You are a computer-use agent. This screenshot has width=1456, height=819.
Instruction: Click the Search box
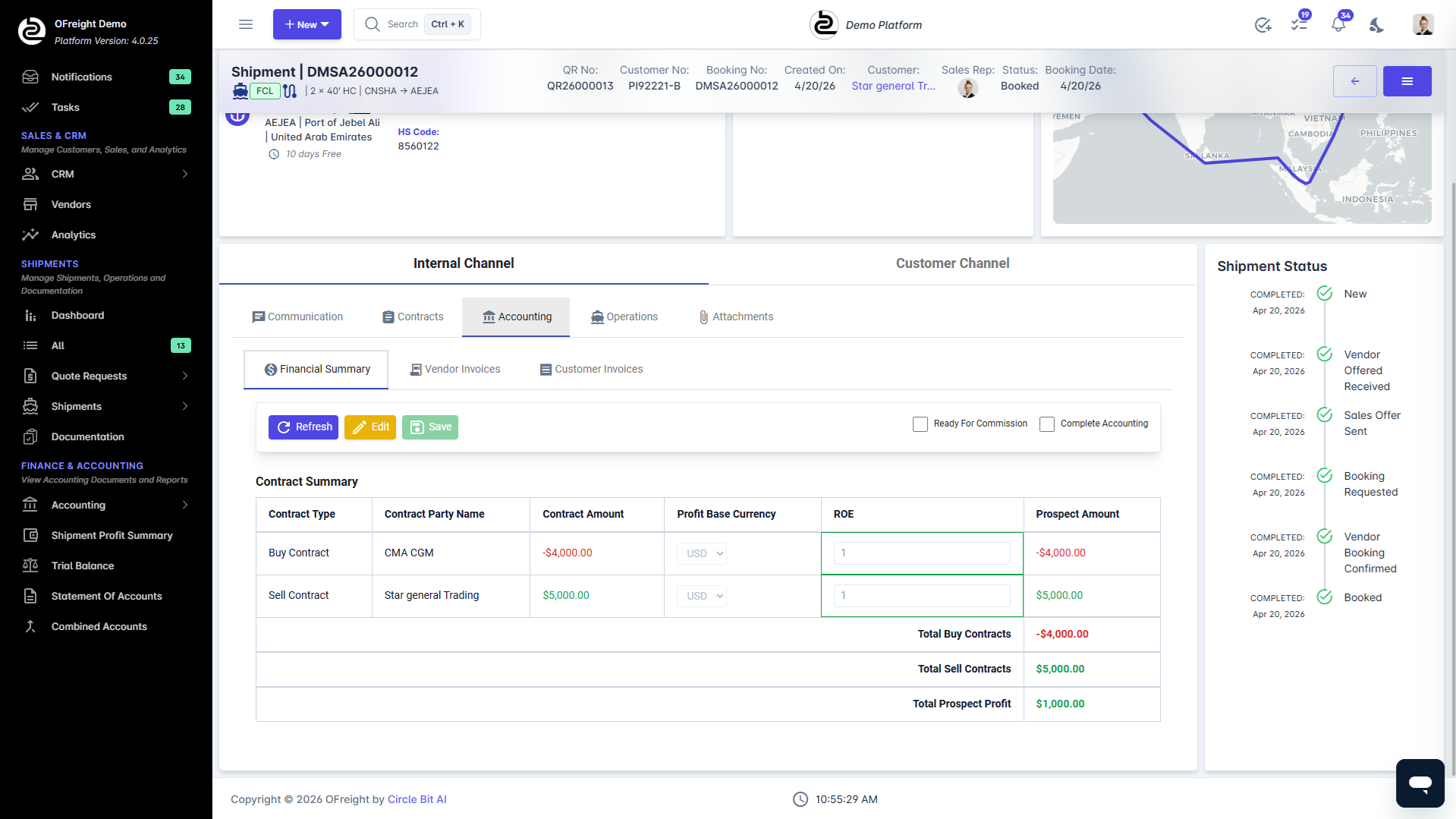tap(417, 24)
